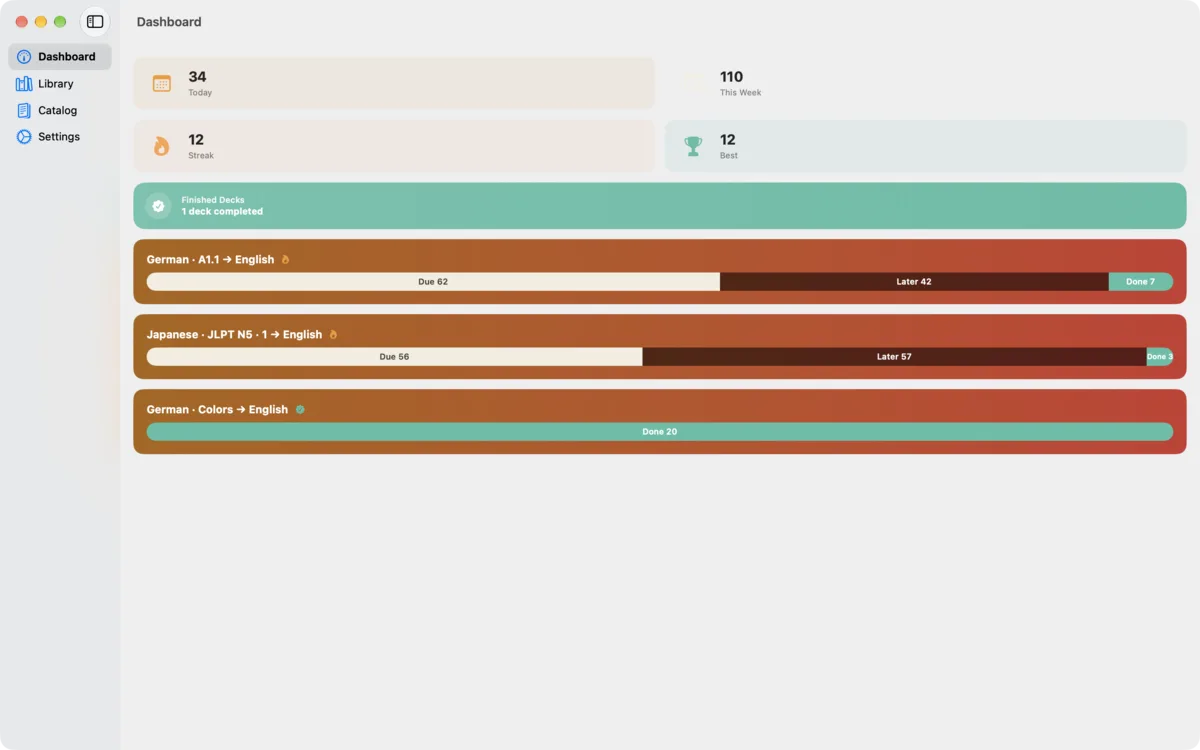Click the 'Best' label under trophy count
This screenshot has width=1200, height=750.
point(729,156)
